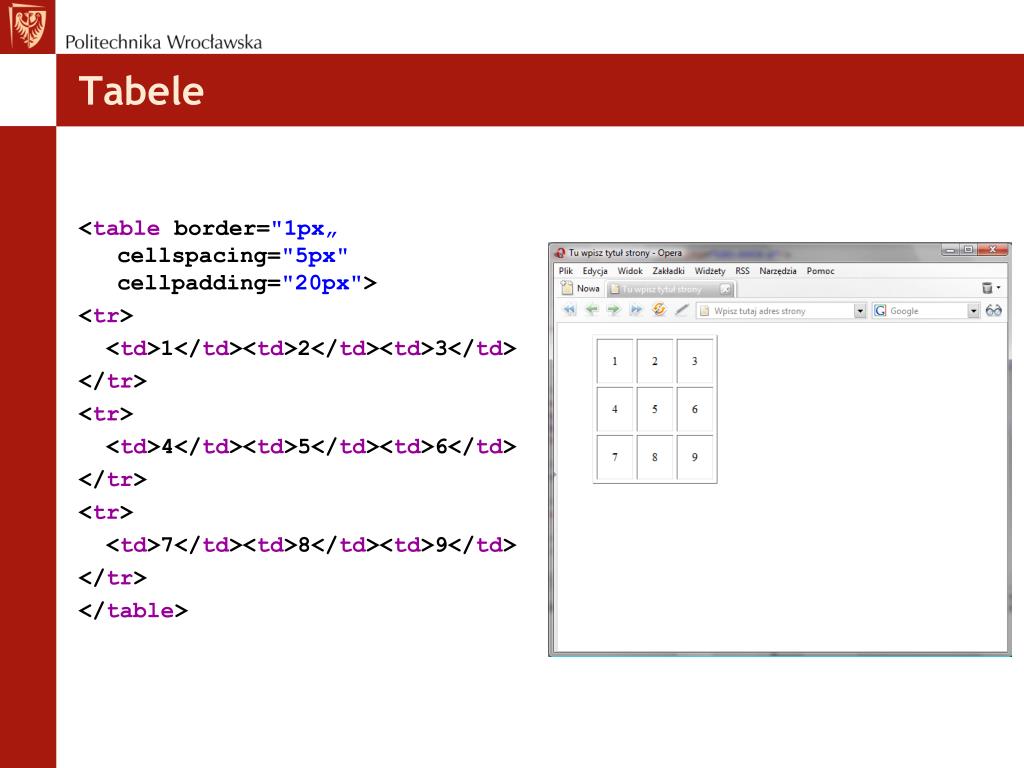Click the Nowa new tab button
The image size is (1024, 768).
coord(581,288)
